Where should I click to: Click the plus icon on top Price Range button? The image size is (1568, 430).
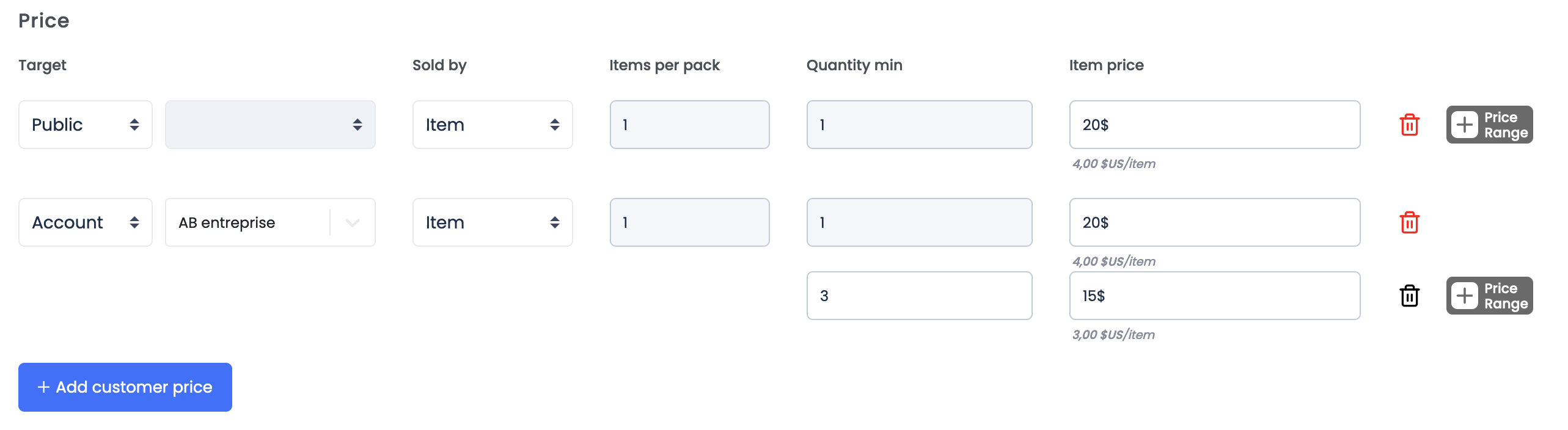coord(1465,124)
